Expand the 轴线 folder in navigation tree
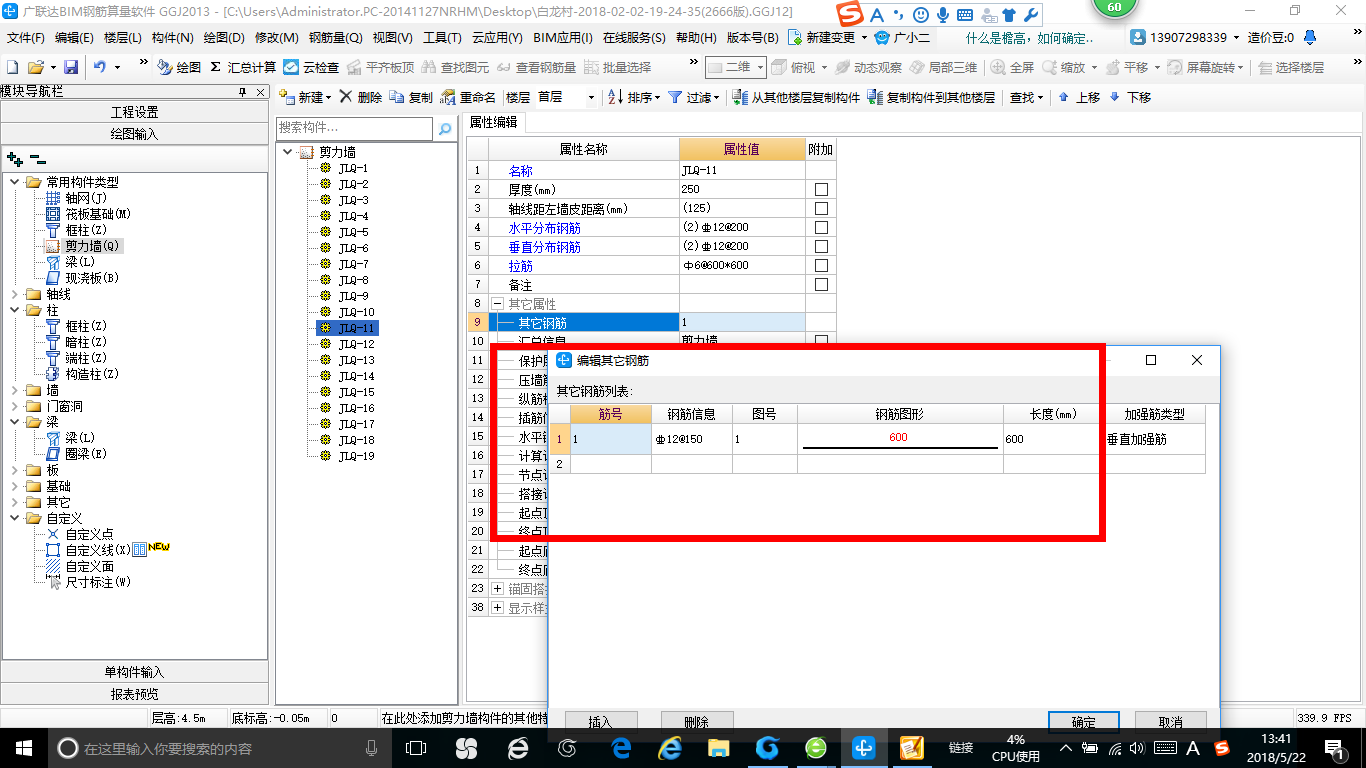 (14, 294)
